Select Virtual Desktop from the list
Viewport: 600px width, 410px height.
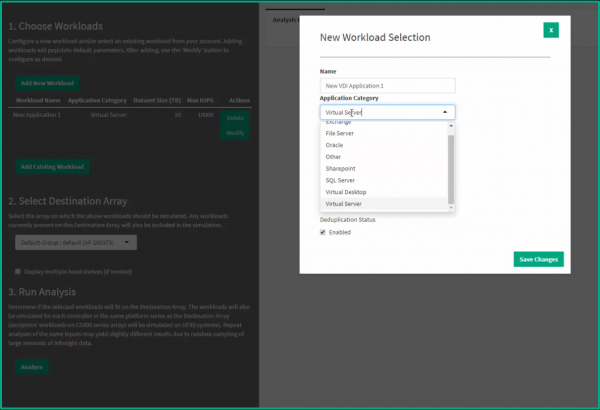[346, 192]
